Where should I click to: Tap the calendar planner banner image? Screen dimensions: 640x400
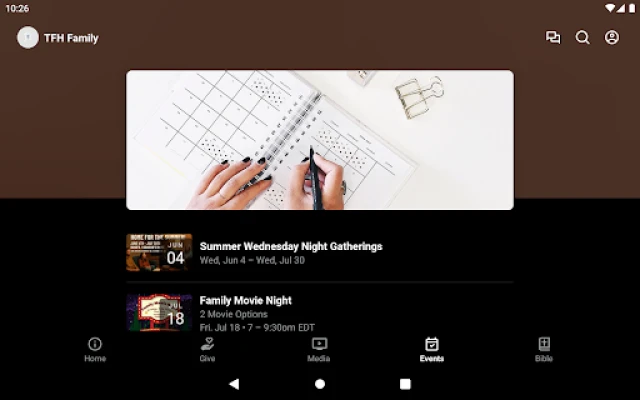(320, 140)
